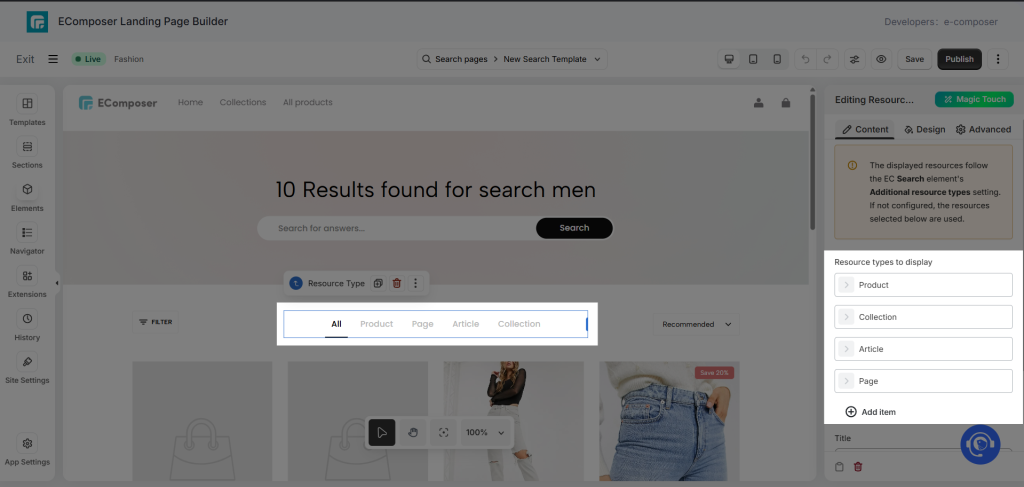1024x487 pixels.
Task: Switch to the Design tab
Action: pos(924,129)
